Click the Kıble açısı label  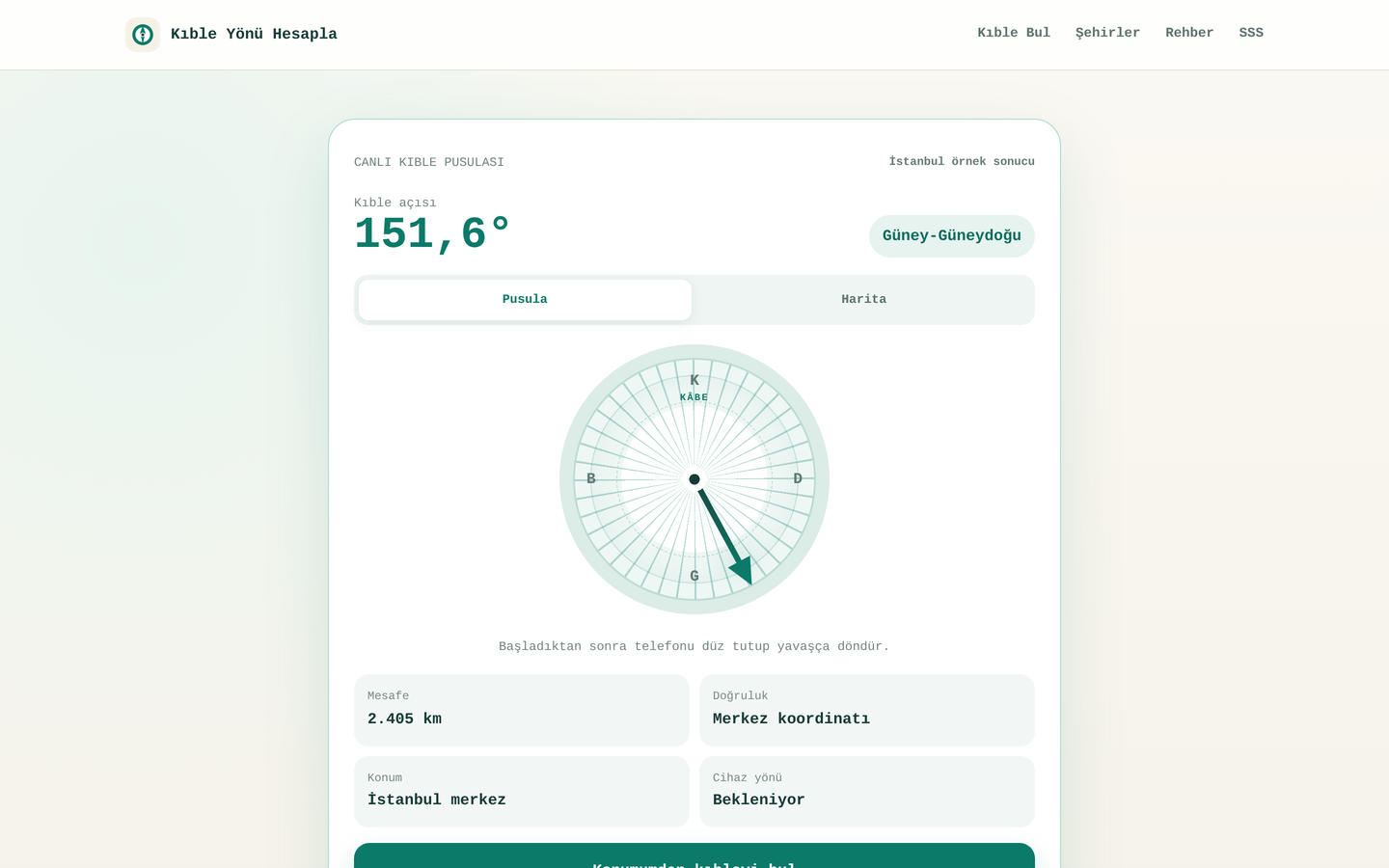(x=395, y=203)
